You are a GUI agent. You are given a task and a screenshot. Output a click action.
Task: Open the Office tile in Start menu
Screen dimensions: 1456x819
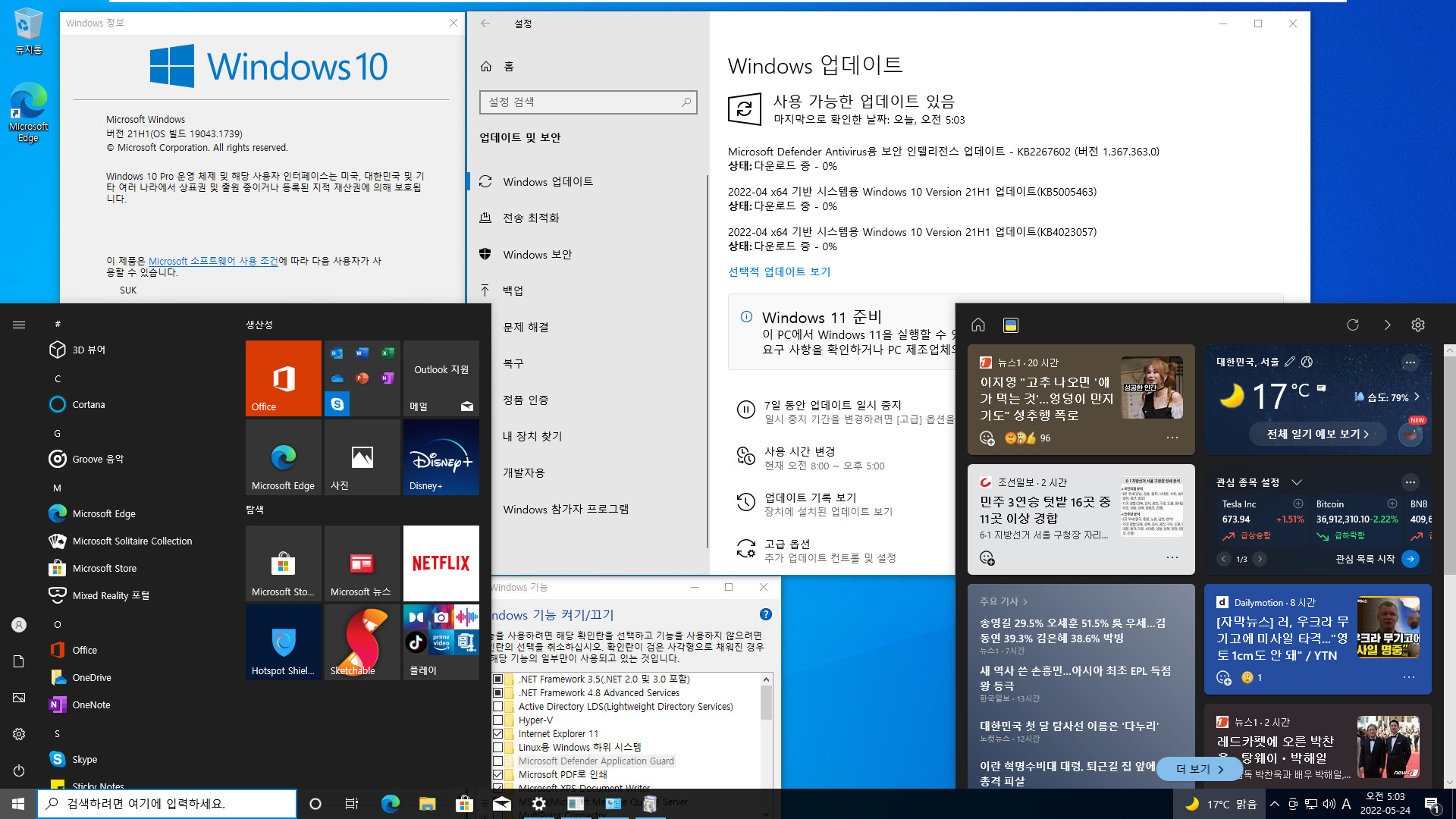pos(283,378)
